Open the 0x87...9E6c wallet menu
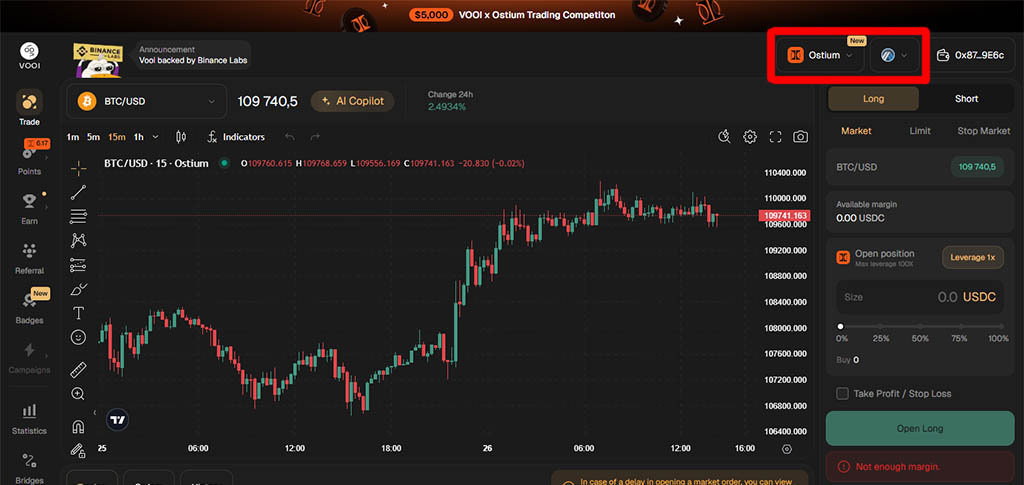 click(x=970, y=55)
